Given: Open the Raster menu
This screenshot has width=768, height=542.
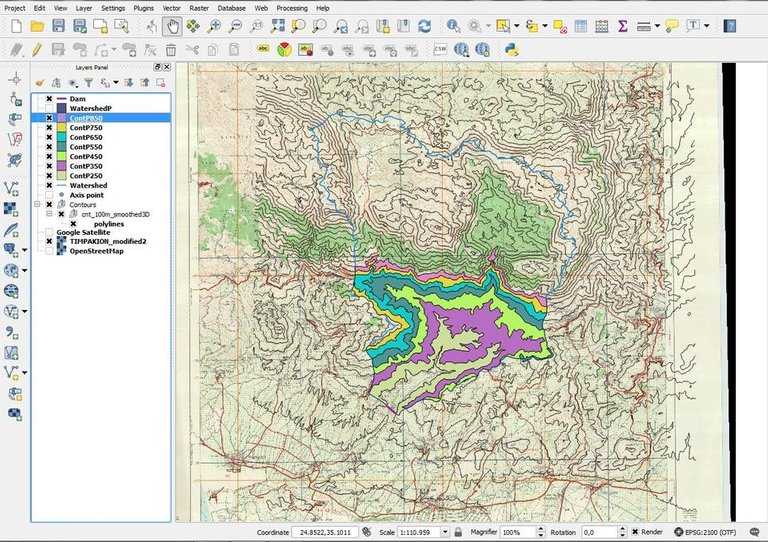Looking at the screenshot, I should (x=199, y=7).
